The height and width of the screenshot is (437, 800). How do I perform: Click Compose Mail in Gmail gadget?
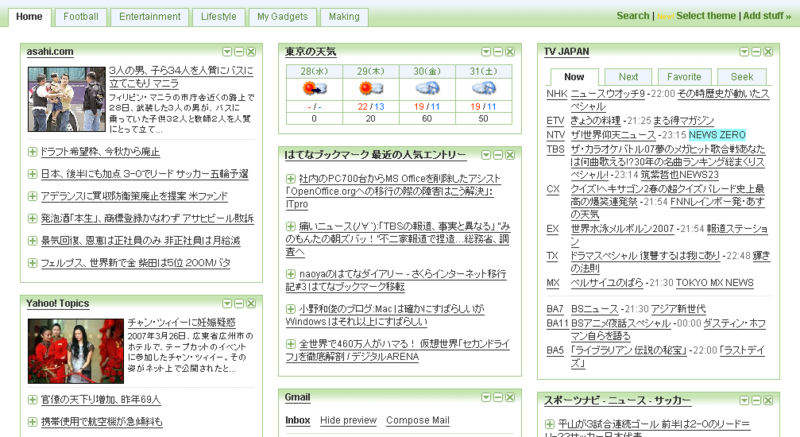click(417, 420)
